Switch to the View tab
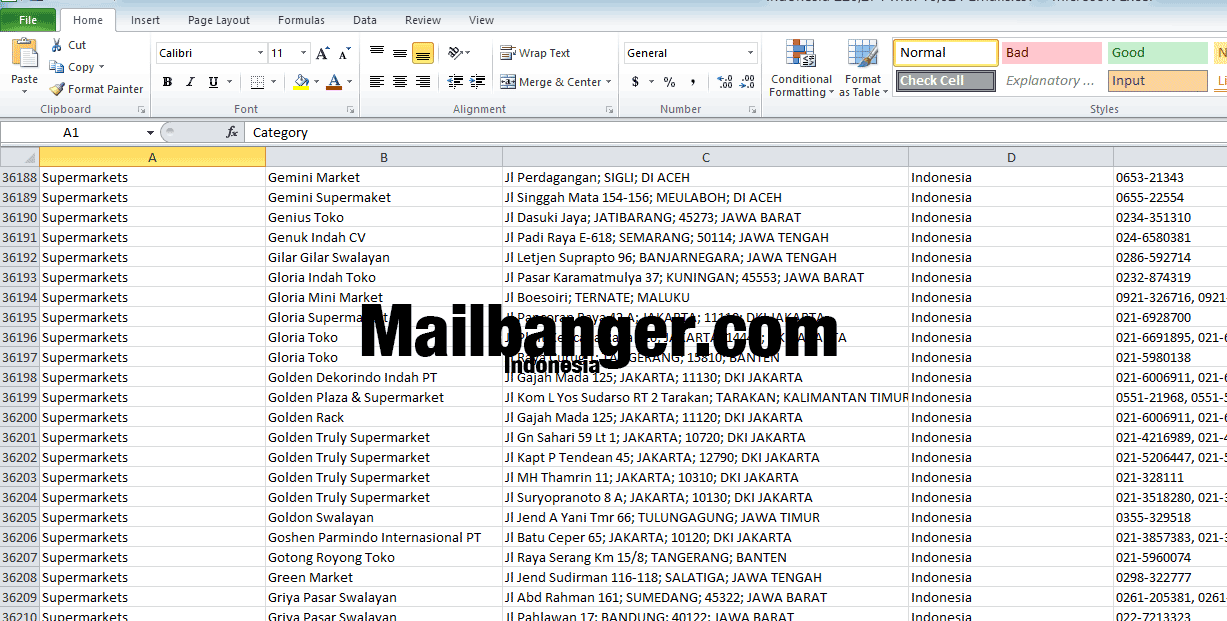 pos(481,20)
